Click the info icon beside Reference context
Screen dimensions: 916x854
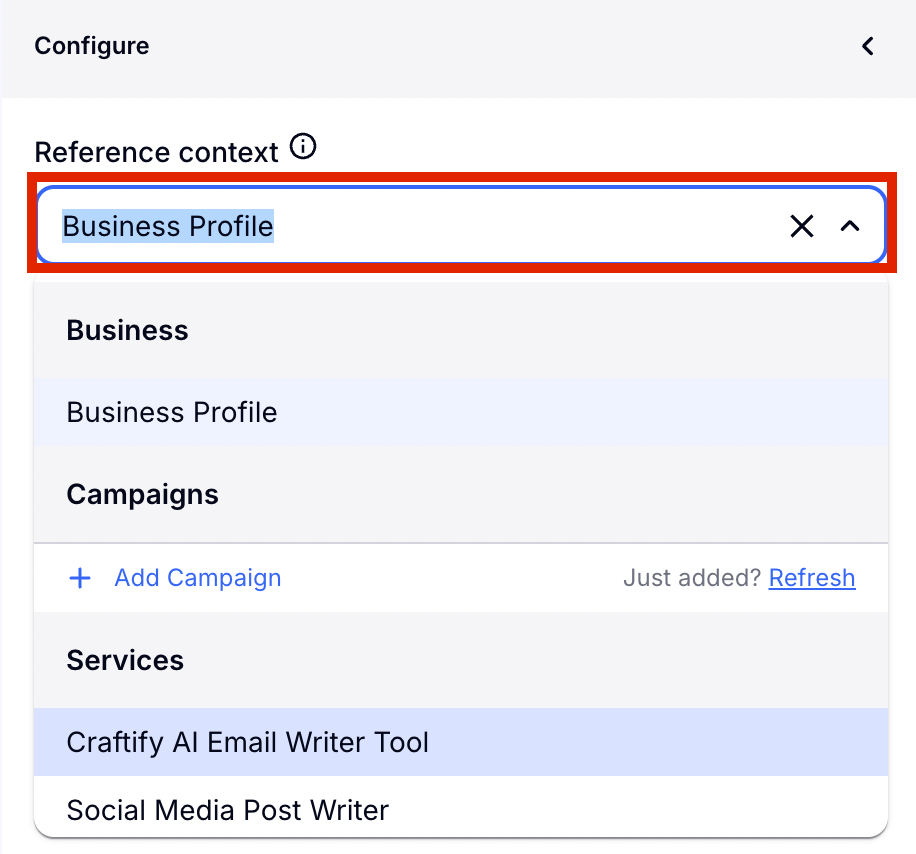coord(302,149)
